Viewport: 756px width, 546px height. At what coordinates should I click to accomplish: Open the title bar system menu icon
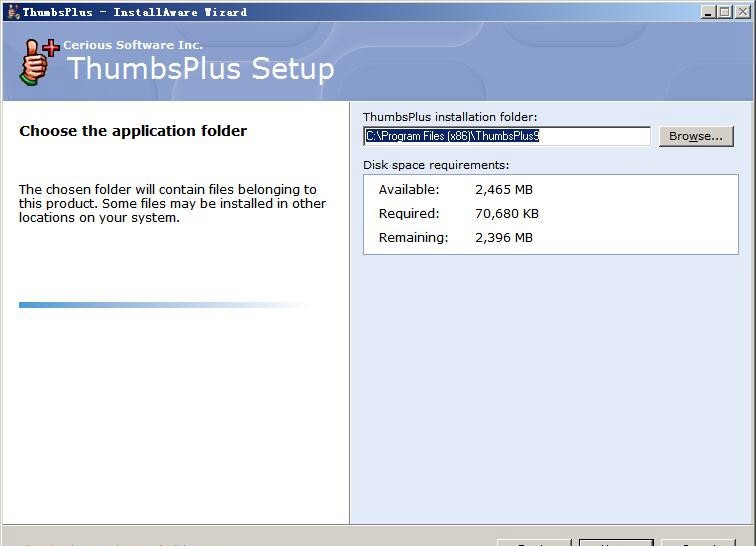pyautogui.click(x=14, y=12)
